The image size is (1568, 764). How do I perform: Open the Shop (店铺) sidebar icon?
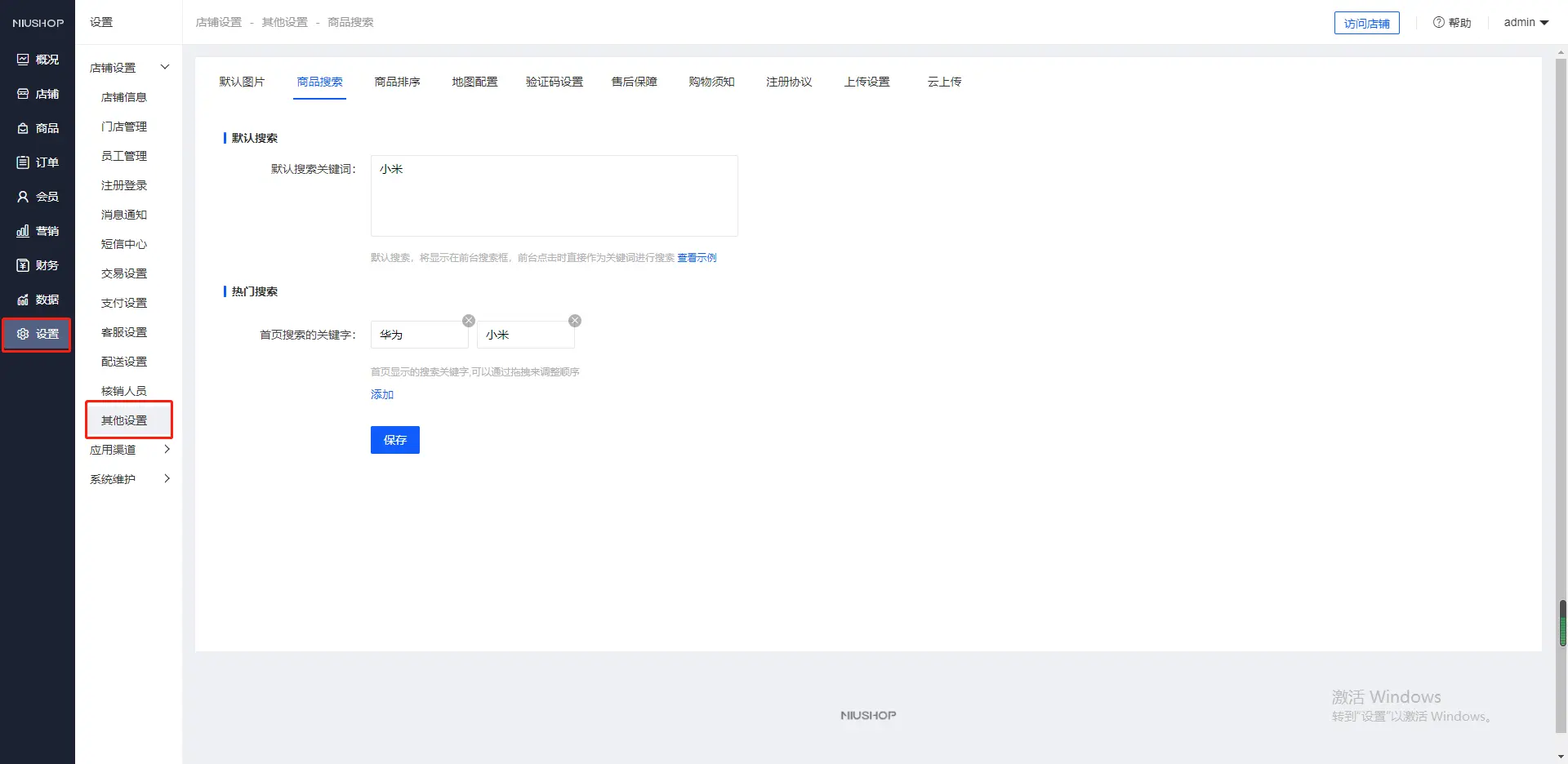(23, 94)
